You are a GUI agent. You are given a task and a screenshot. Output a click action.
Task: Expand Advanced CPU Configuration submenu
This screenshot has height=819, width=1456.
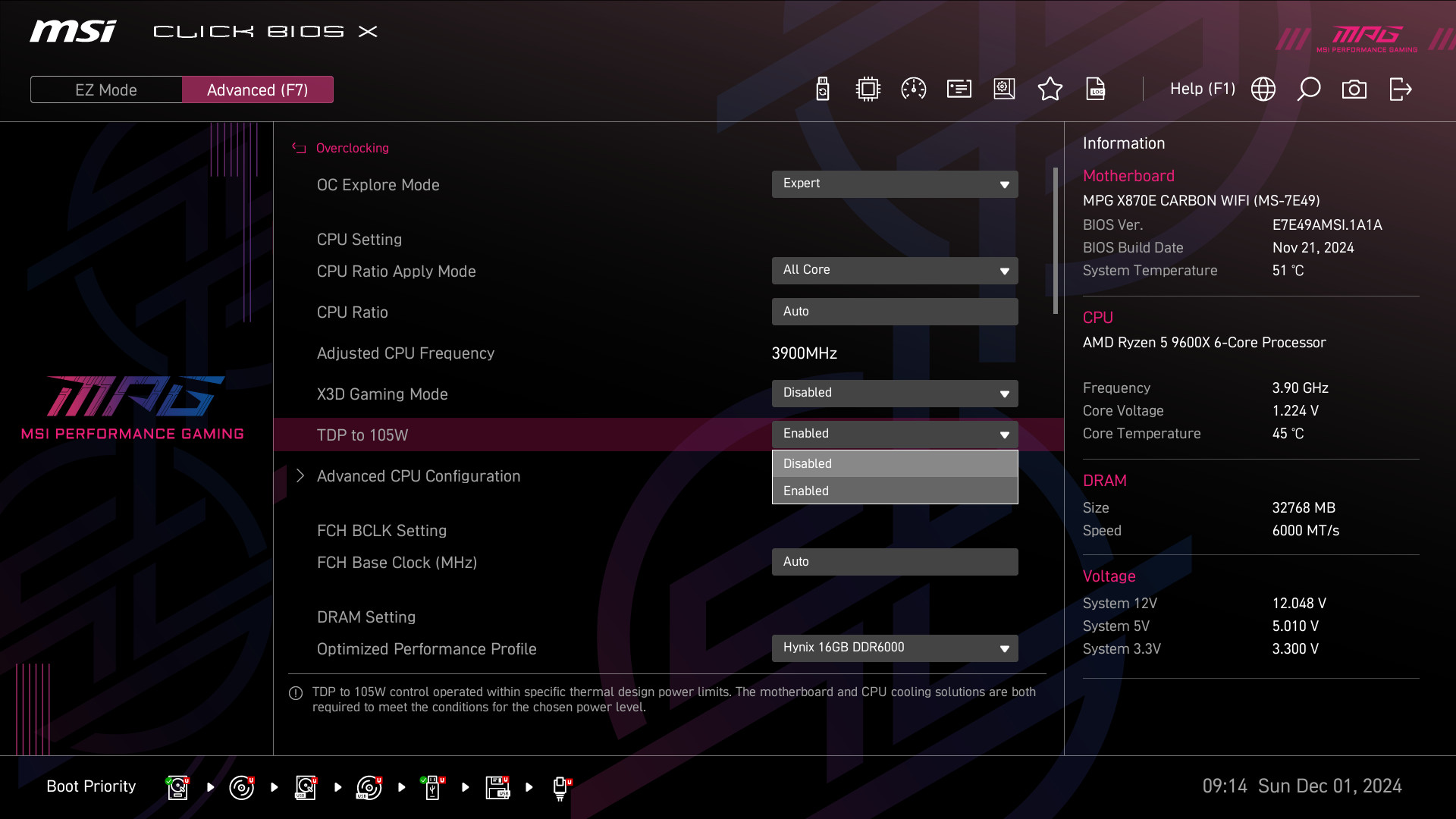pos(300,475)
